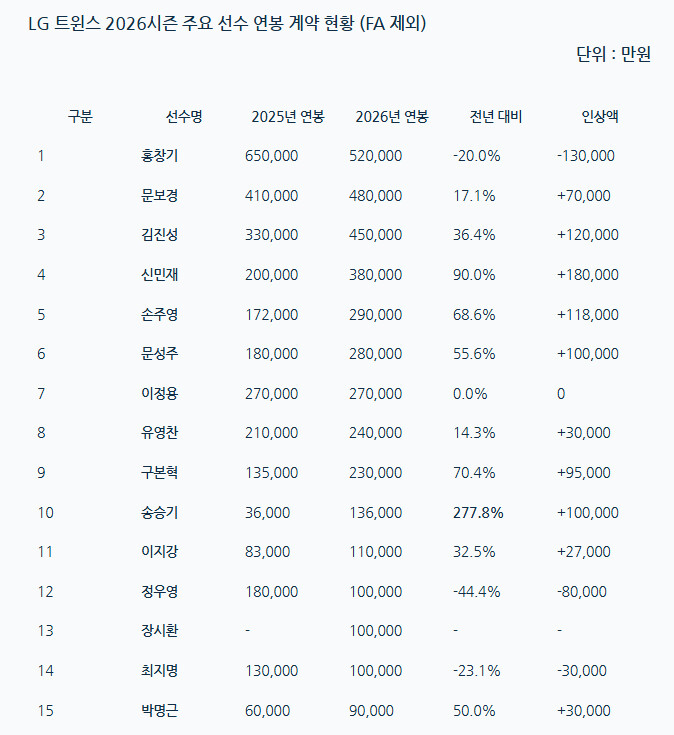The width and height of the screenshot is (674, 735).
Task: Click 이정용's 0.0% change cell
Action: (x=470, y=393)
